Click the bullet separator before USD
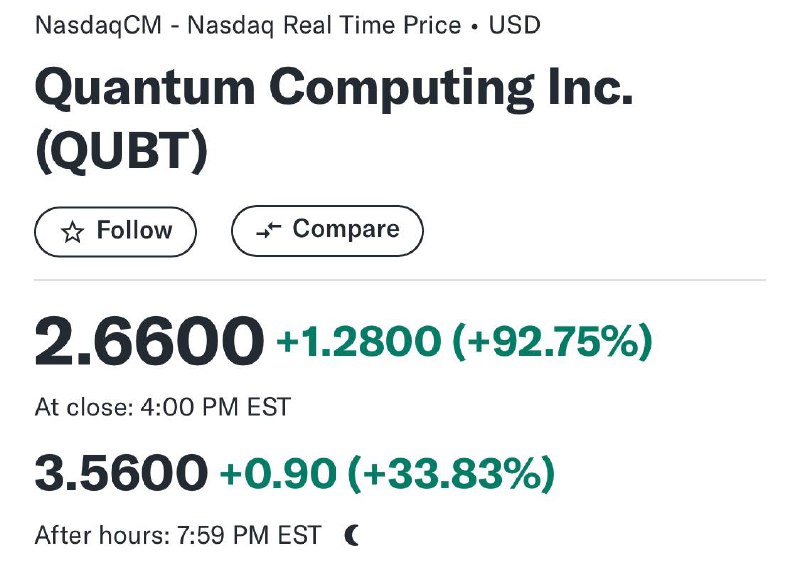The height and width of the screenshot is (585, 800). [475, 27]
